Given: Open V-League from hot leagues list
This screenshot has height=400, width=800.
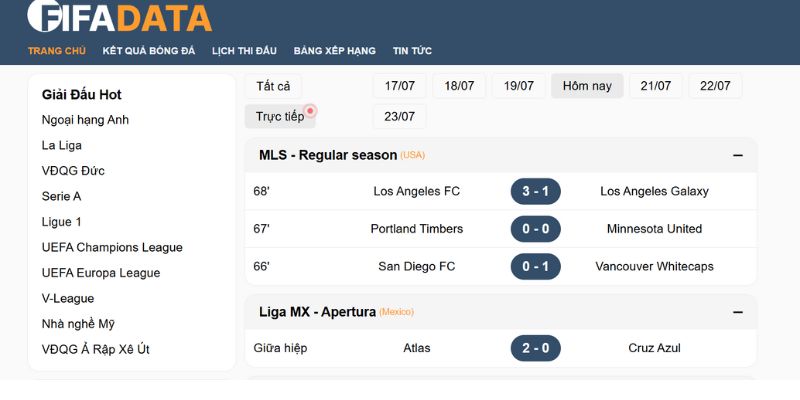Looking at the screenshot, I should [68, 298].
